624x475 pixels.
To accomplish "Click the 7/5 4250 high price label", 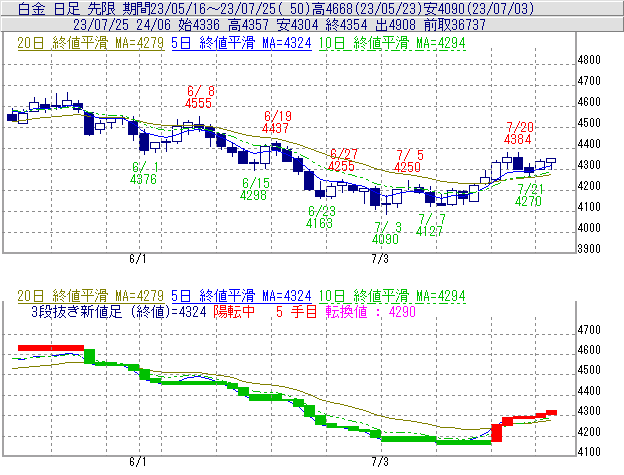I will pos(408,161).
